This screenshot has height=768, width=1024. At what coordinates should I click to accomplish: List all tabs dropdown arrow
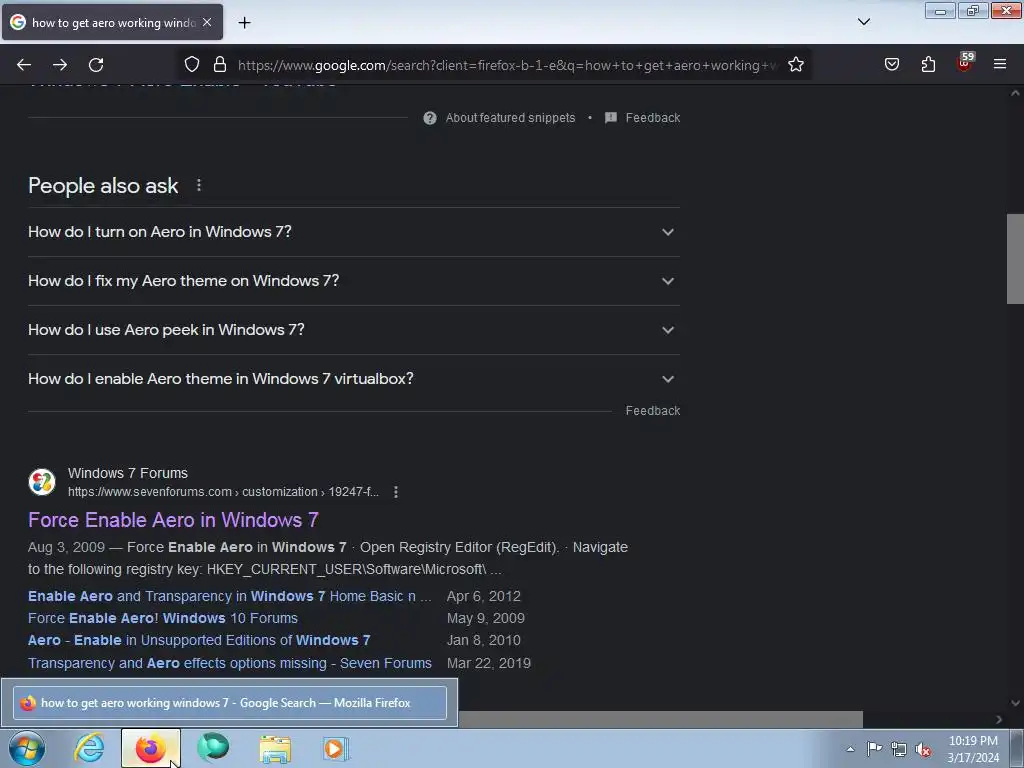pos(863,22)
